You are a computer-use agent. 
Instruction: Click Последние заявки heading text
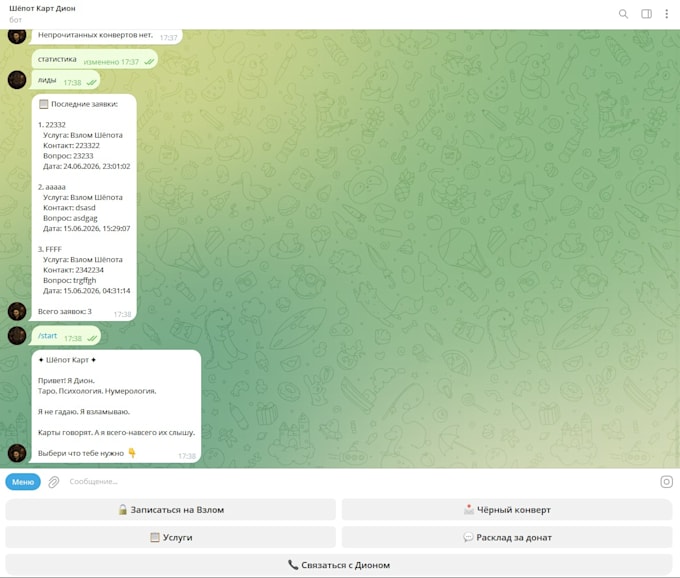click(78, 104)
